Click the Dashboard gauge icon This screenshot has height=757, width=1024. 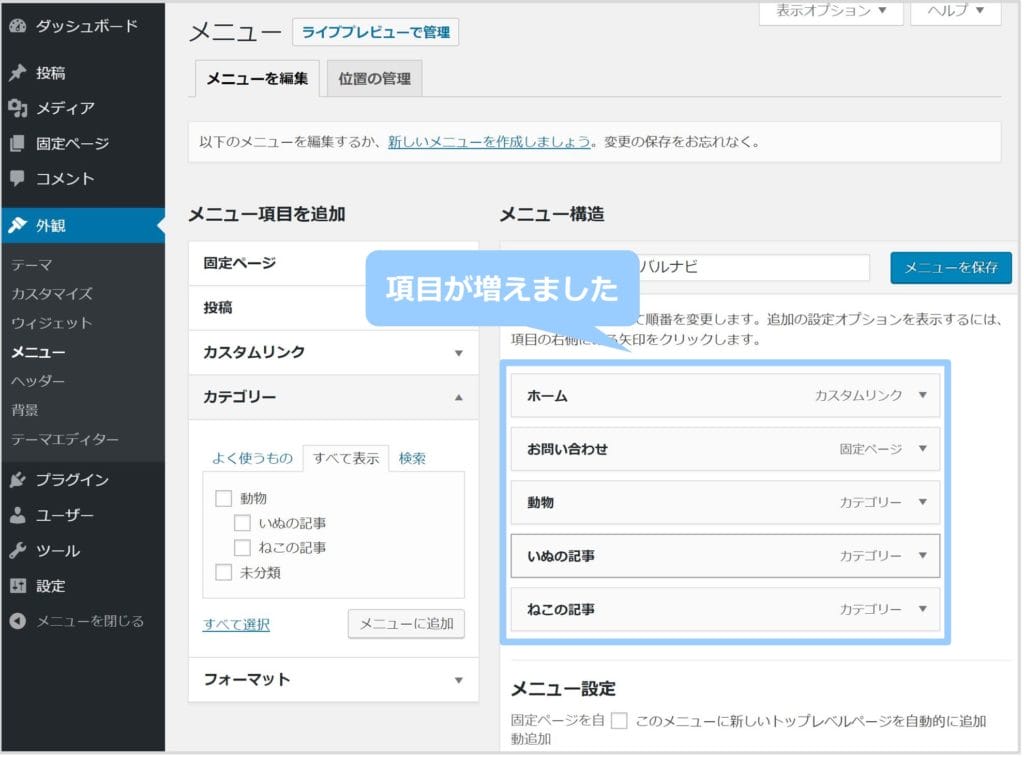[x=17, y=26]
